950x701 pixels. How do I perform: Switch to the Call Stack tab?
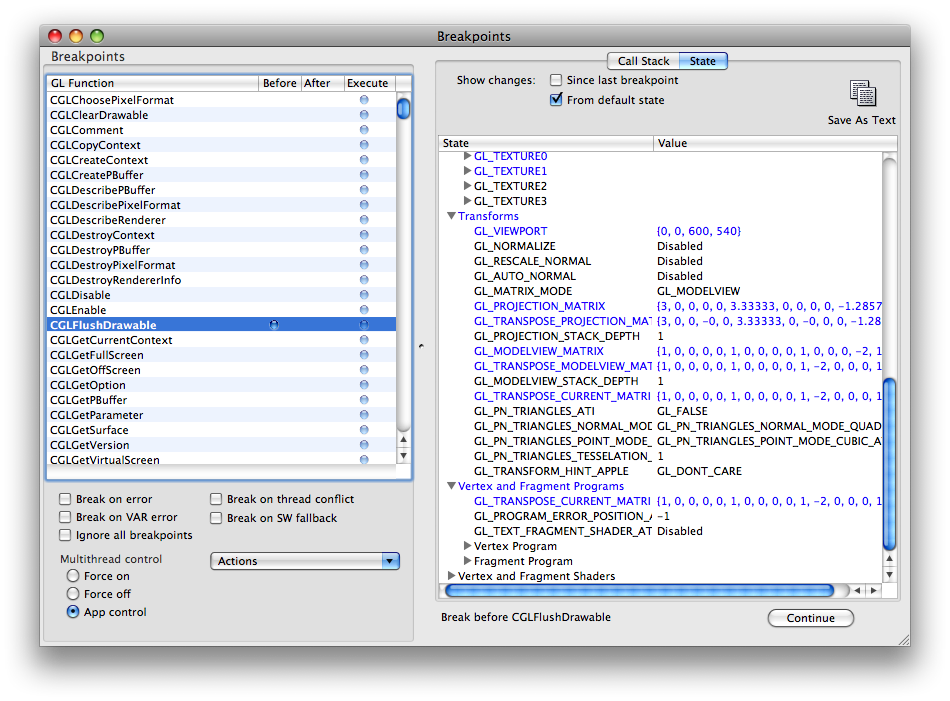pos(643,61)
